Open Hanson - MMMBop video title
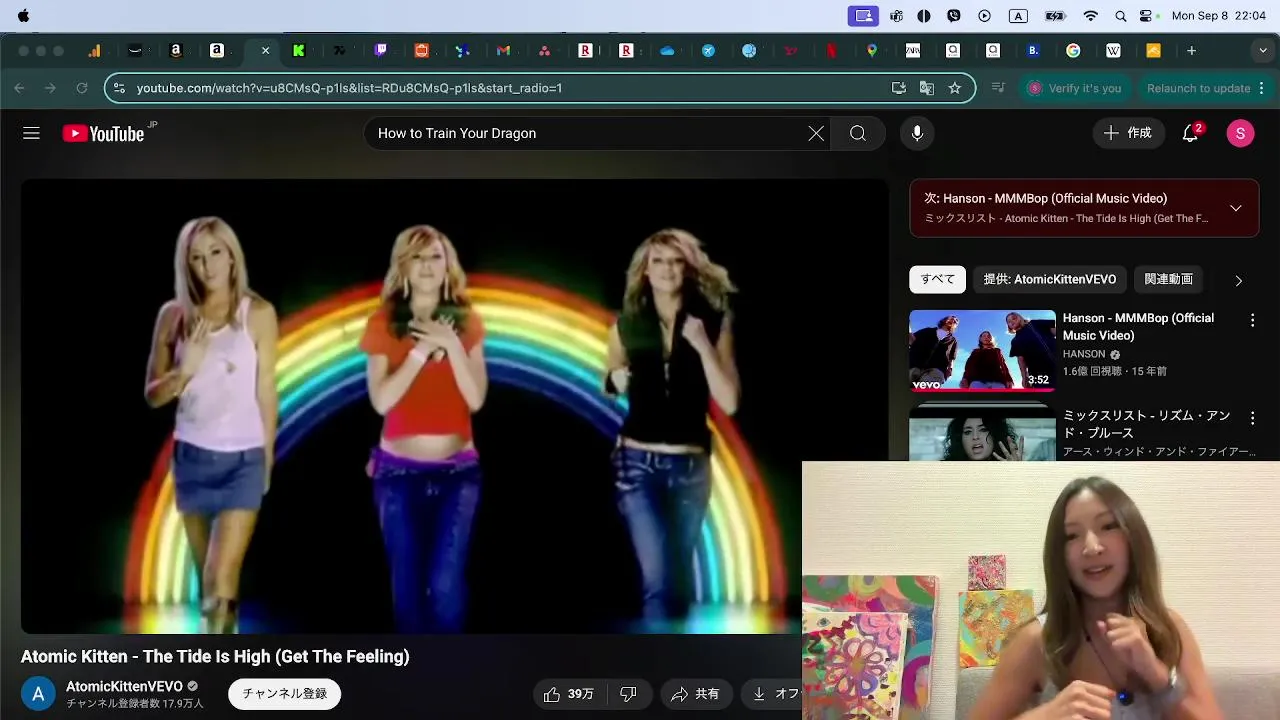Image resolution: width=1280 pixels, height=720 pixels. (x=1138, y=326)
